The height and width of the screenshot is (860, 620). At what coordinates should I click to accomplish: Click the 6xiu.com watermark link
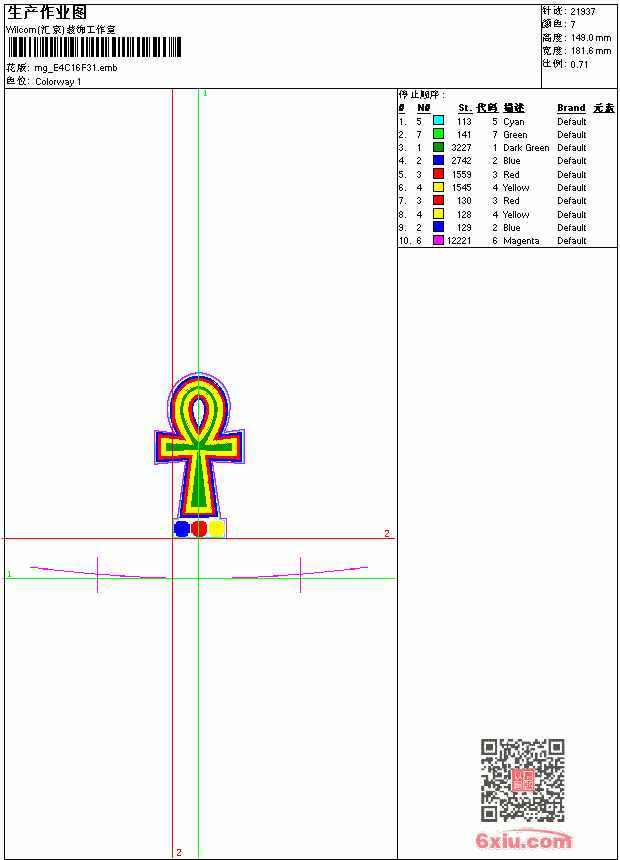pyautogui.click(x=523, y=840)
